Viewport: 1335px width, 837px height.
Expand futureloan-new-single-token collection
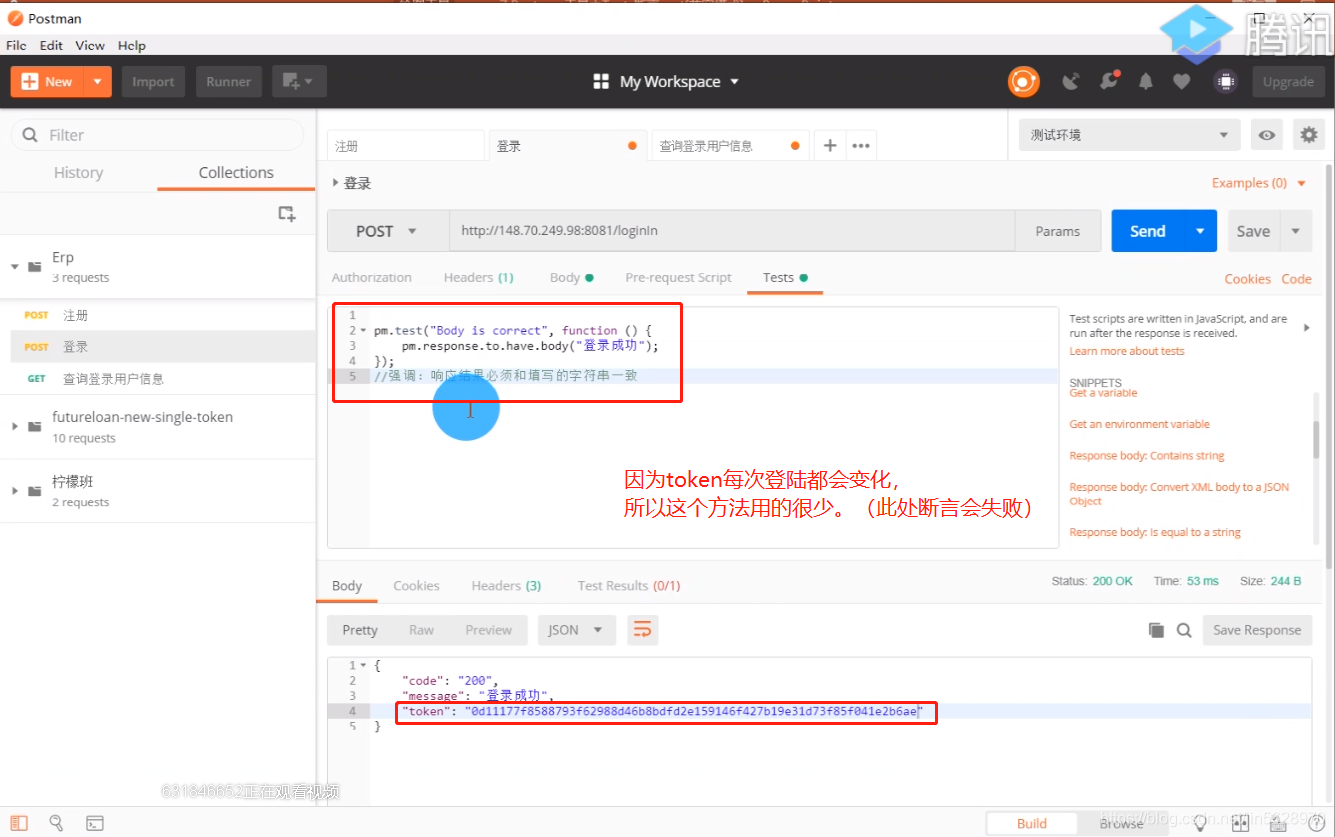pos(14,427)
